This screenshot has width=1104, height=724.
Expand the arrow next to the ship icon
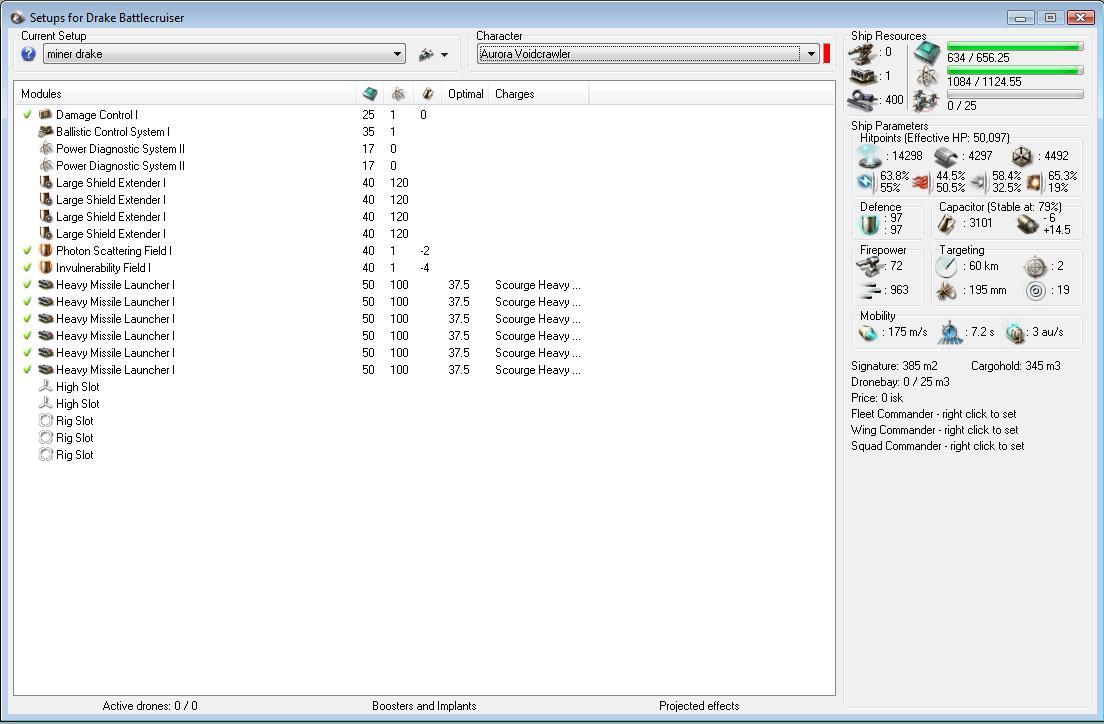tap(444, 55)
